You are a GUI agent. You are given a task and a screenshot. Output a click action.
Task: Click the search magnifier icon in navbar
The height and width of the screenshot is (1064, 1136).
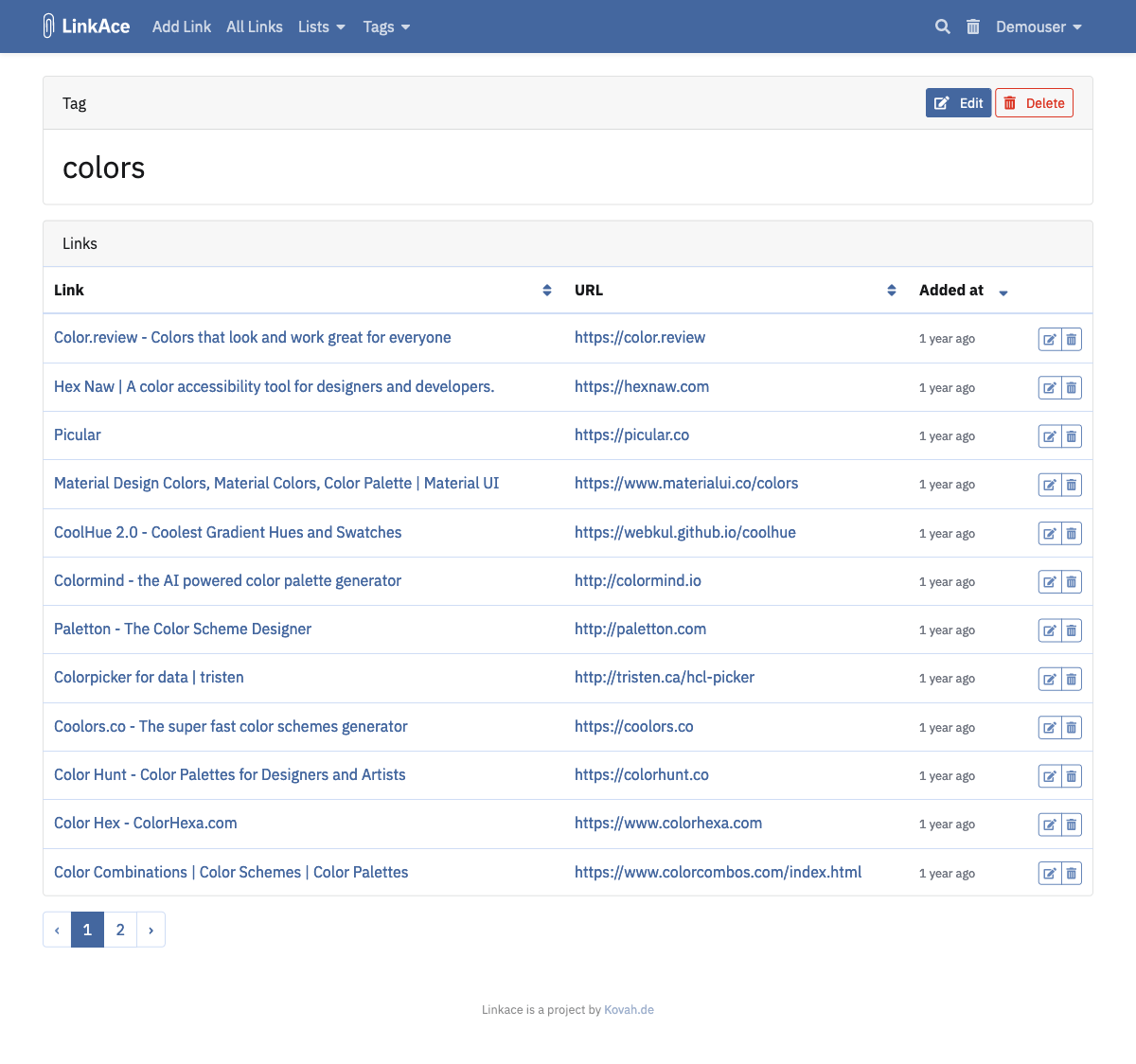click(x=942, y=27)
